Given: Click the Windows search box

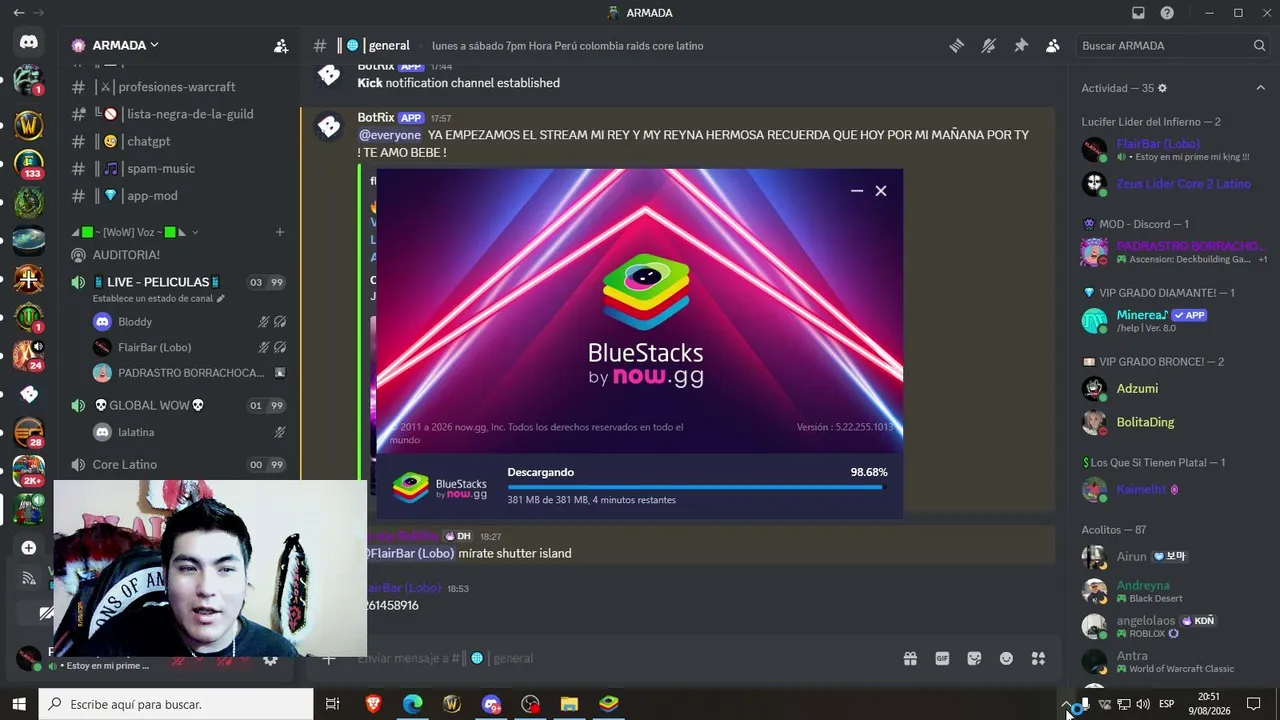Looking at the screenshot, I should pos(176,704).
